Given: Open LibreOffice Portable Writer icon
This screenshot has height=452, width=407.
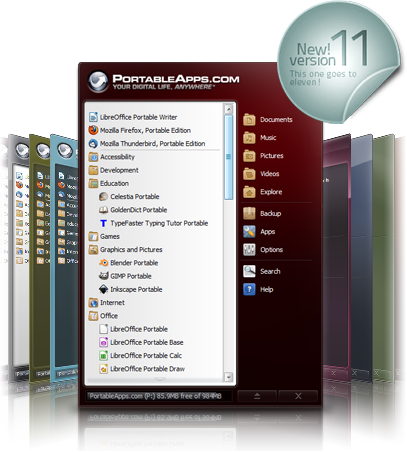Looking at the screenshot, I should pos(93,117).
